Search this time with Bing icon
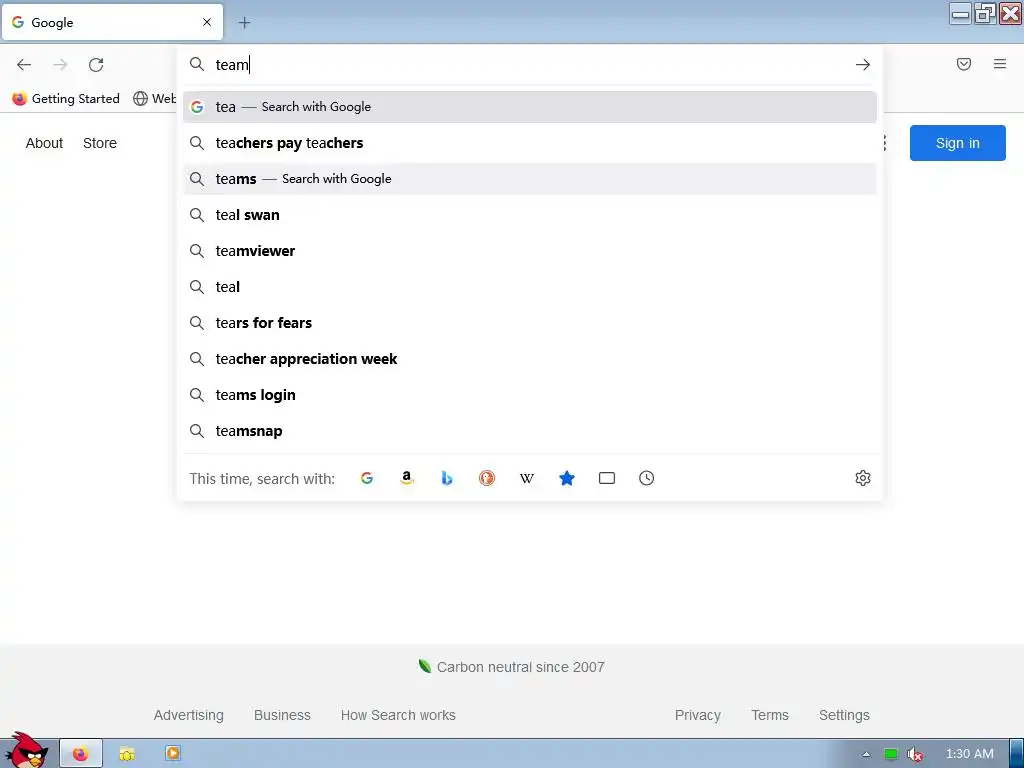This screenshot has width=1024, height=768. click(447, 478)
